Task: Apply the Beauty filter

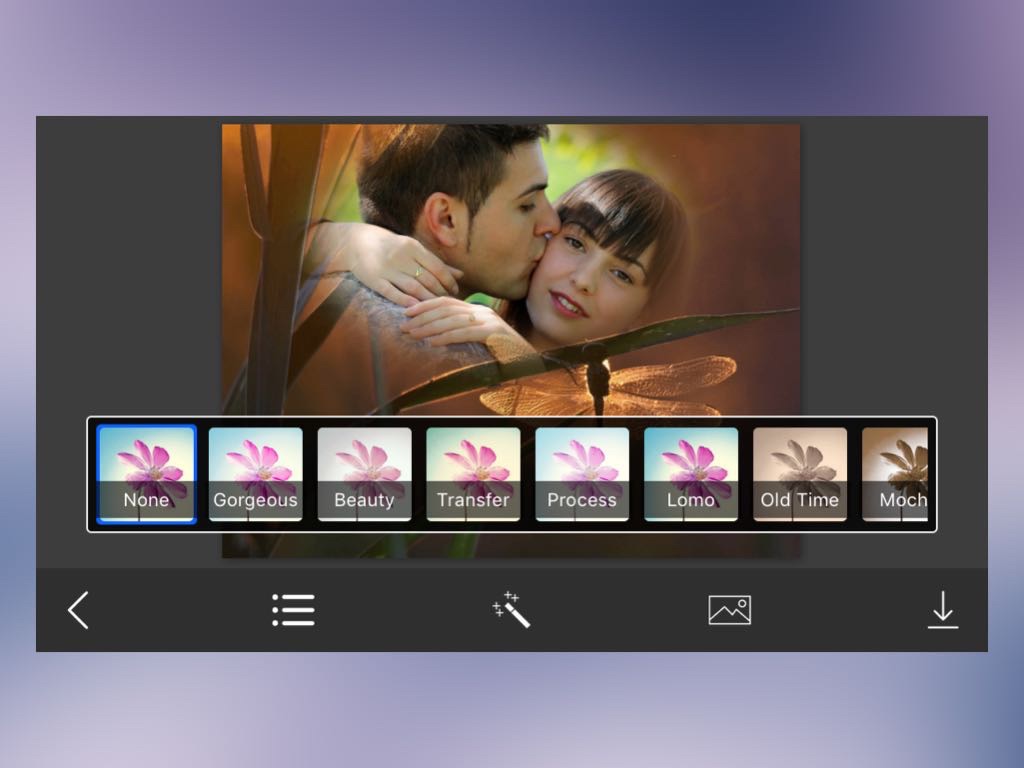Action: 364,474
